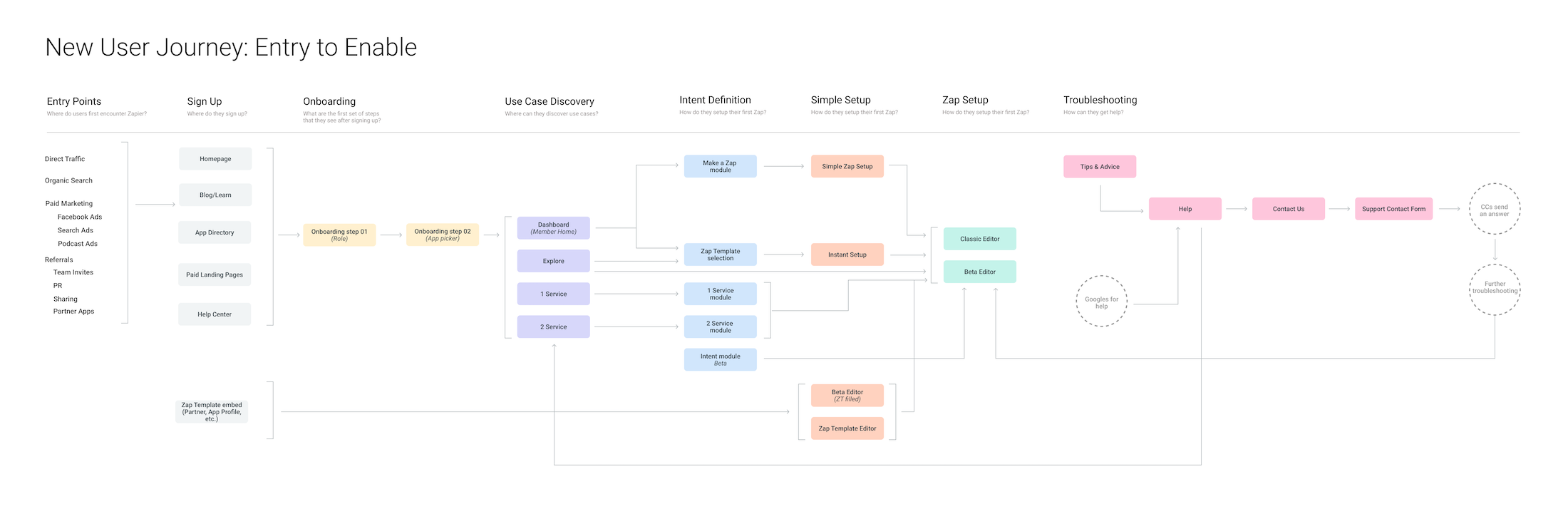Click the Dashboard (Member Home) box
This screenshot has width=1568, height=509.
tap(553, 228)
